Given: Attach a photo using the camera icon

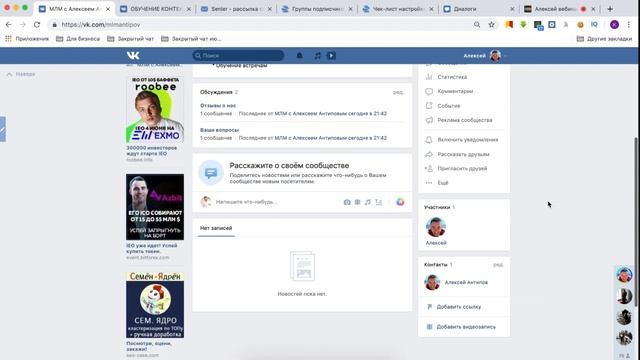Looking at the screenshot, I should 347,202.
